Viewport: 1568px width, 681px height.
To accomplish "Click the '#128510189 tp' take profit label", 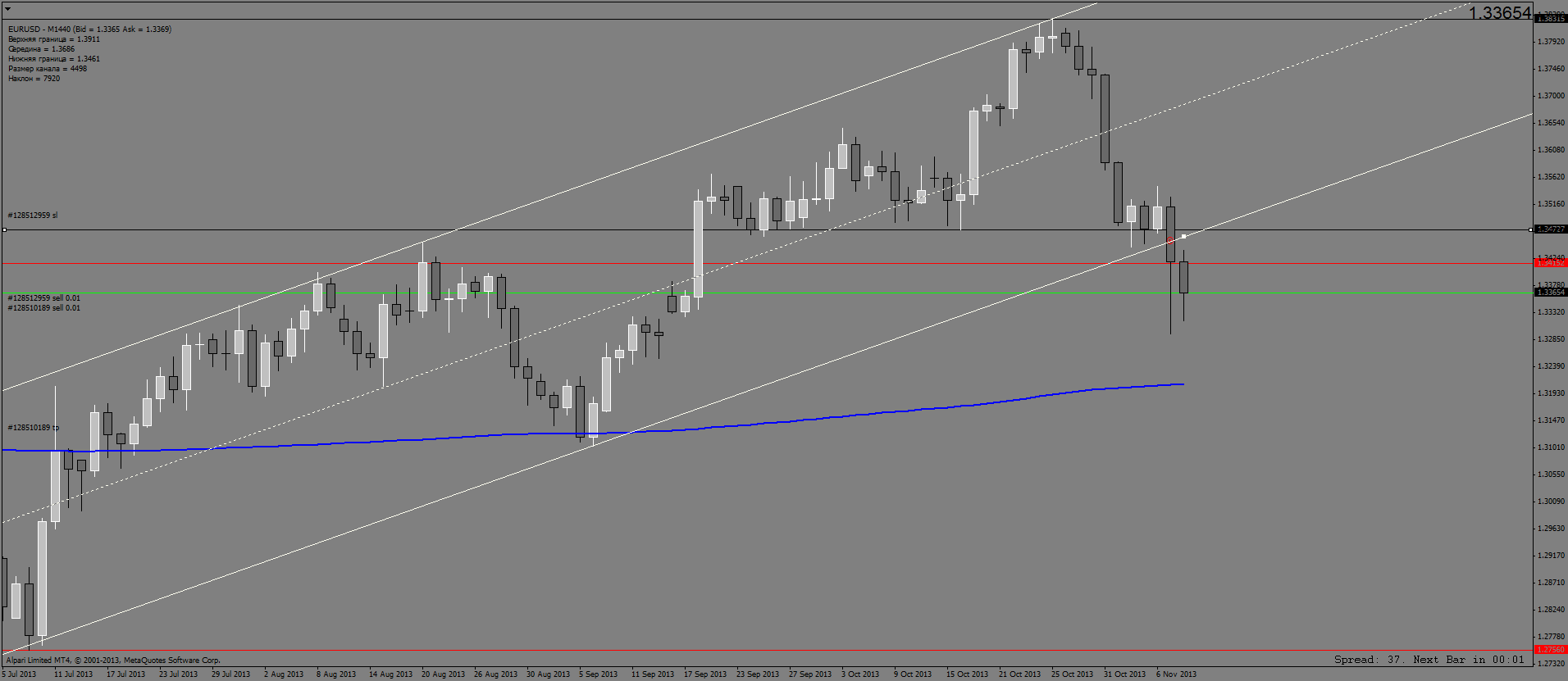I will [33, 428].
